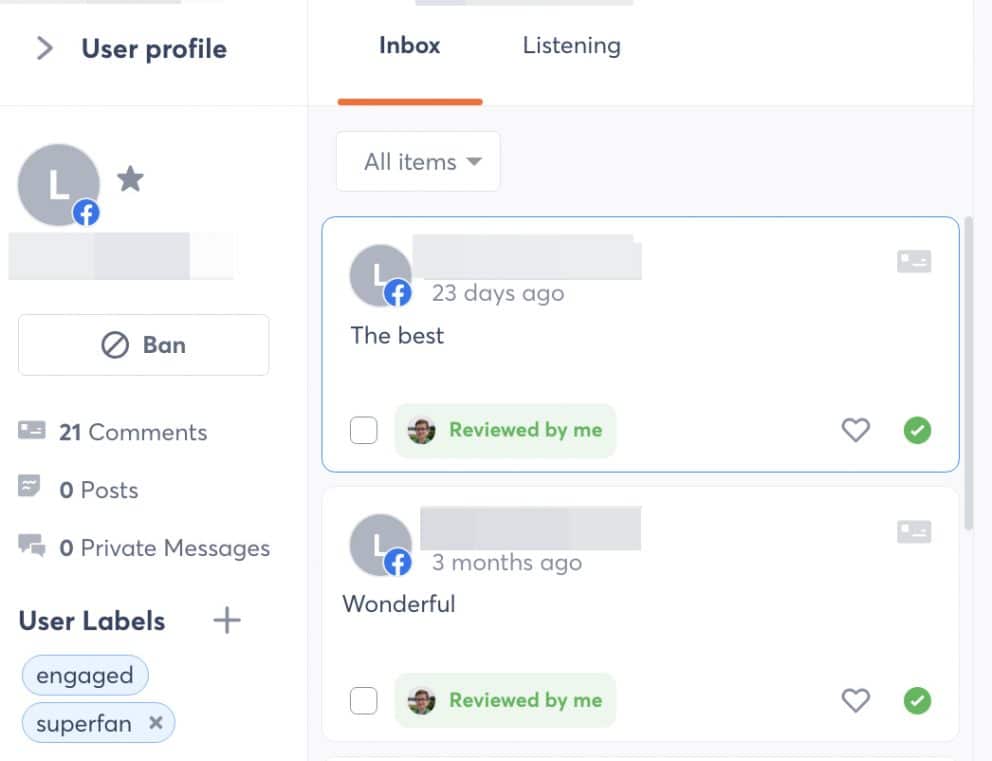Image resolution: width=992 pixels, height=761 pixels.
Task: Remove the superfan label
Action: coord(156,722)
